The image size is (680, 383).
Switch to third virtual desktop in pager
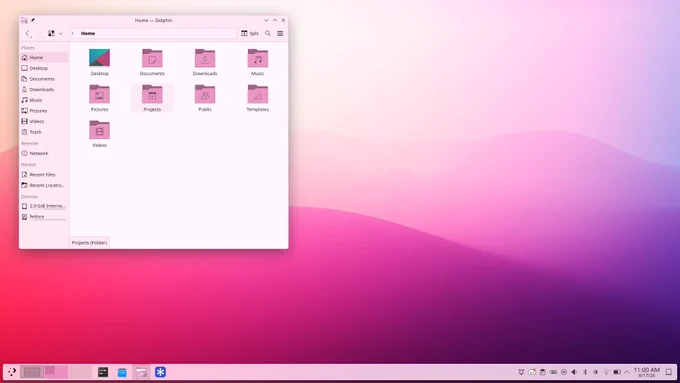(80, 372)
